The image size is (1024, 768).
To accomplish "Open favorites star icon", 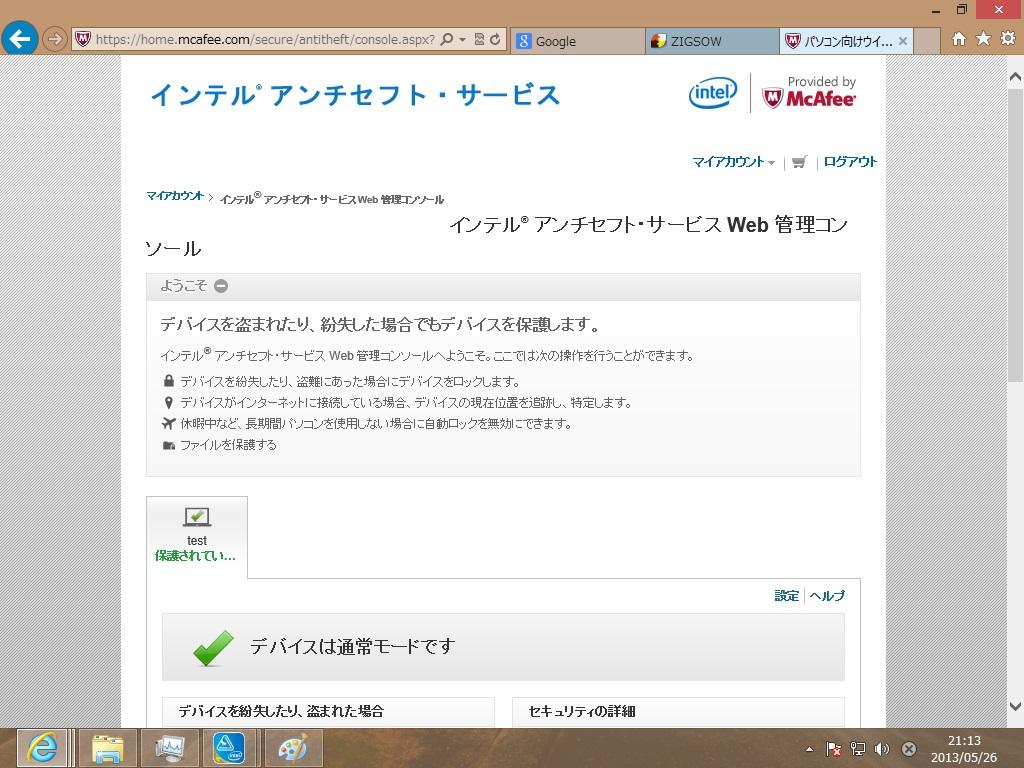I will 984,39.
